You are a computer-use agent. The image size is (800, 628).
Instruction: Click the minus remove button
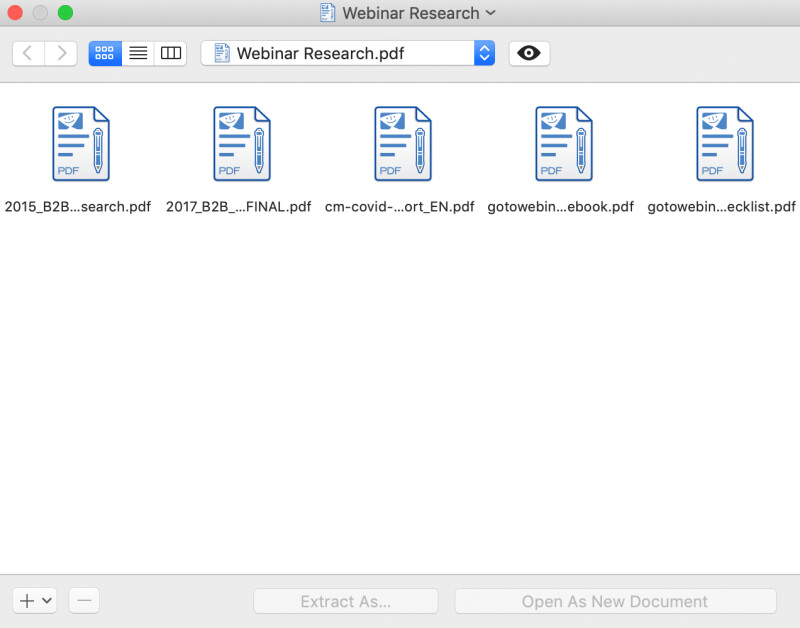coord(84,601)
